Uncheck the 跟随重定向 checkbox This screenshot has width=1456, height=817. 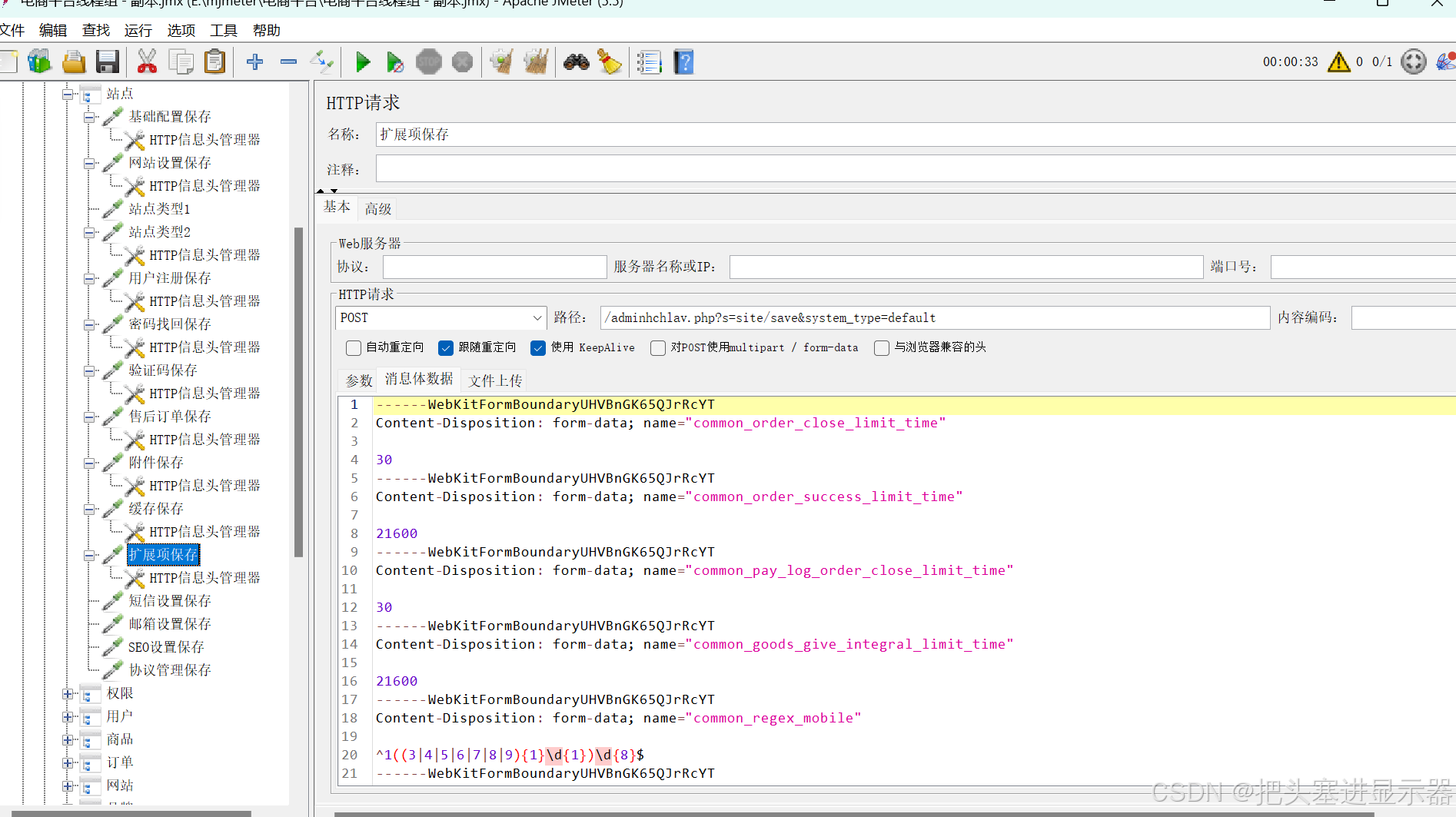[x=446, y=348]
